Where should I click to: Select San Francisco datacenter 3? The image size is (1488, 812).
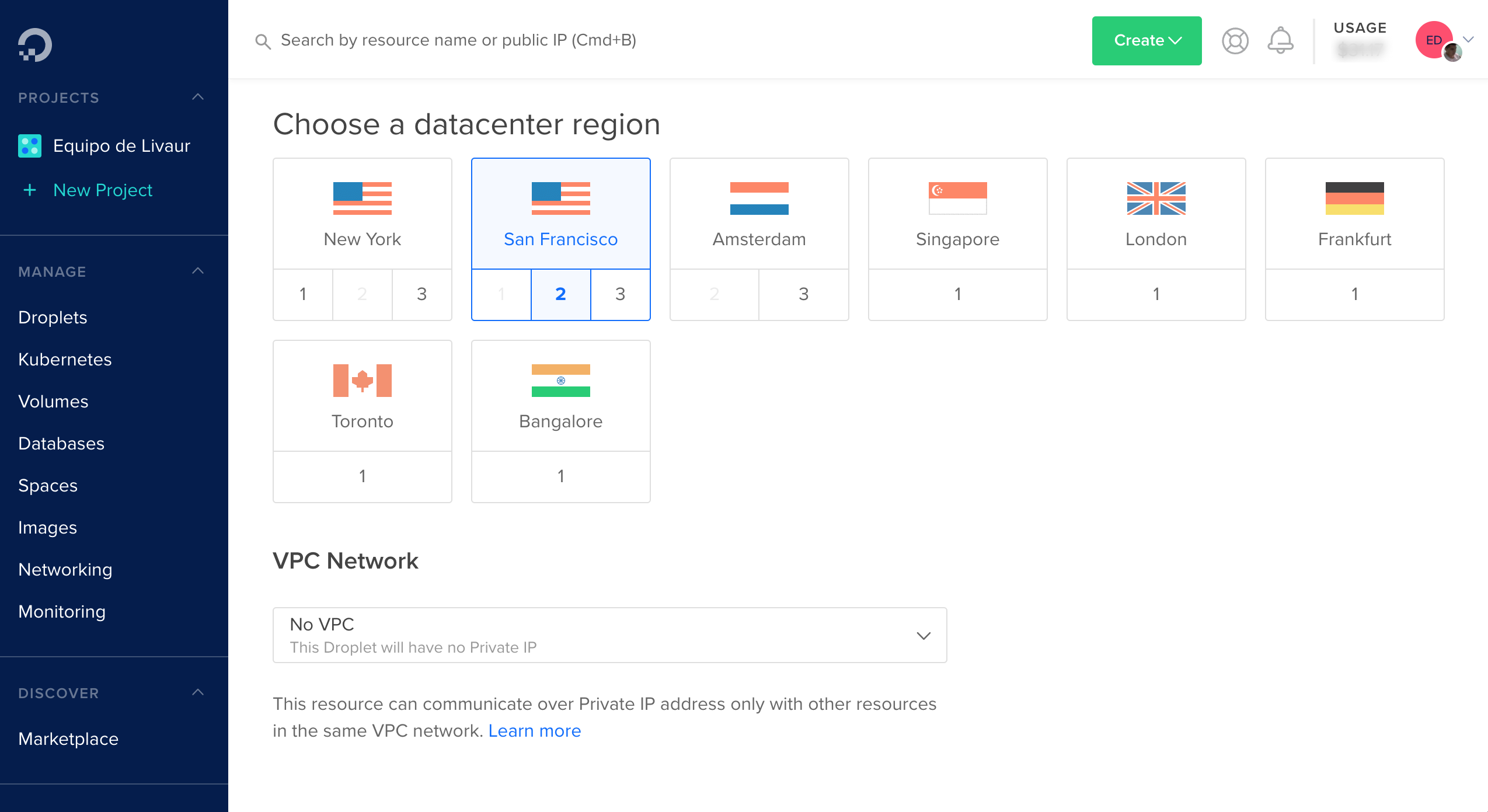click(620, 294)
